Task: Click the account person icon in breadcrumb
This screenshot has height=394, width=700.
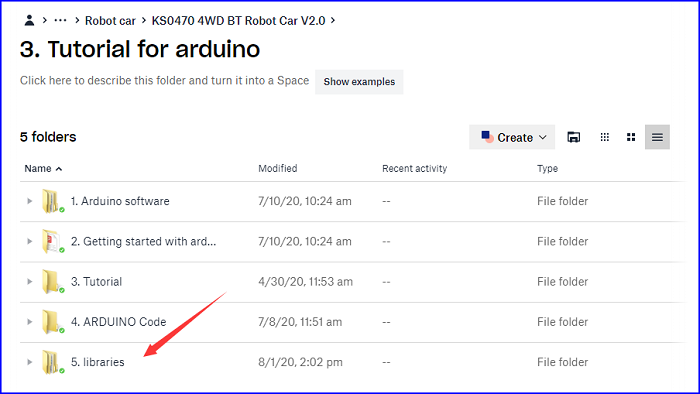Action: [29, 20]
